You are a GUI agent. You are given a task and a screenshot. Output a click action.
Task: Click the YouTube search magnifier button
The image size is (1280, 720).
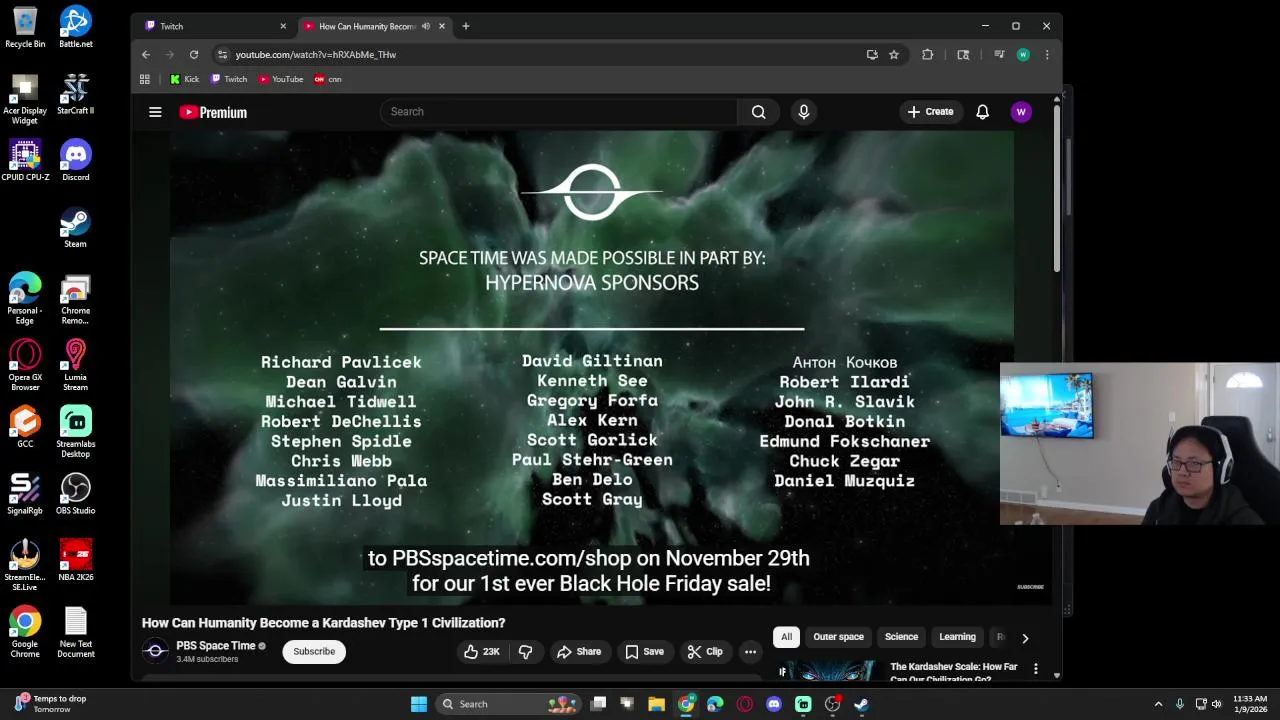759,112
